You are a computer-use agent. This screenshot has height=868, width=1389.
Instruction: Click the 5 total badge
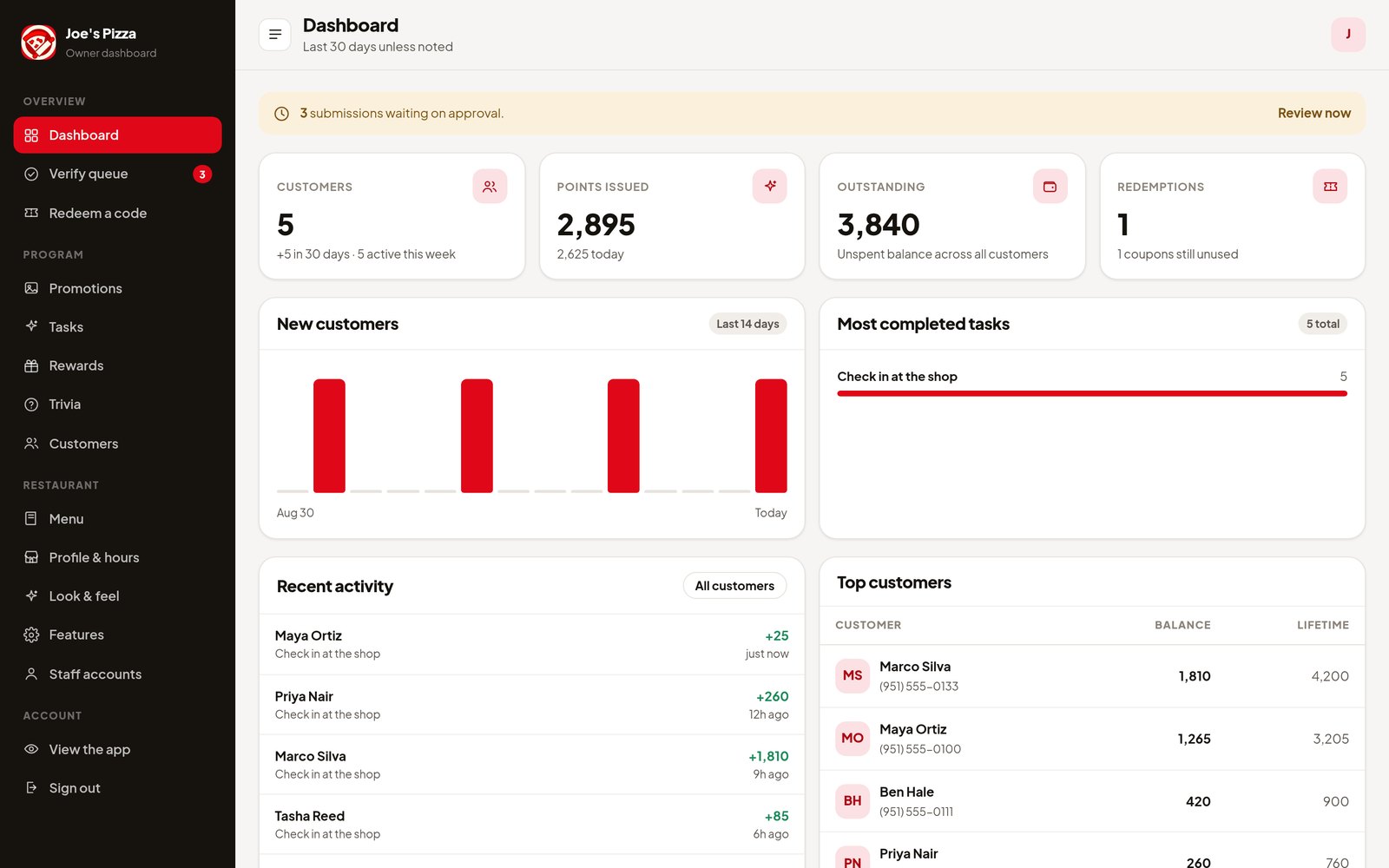[x=1323, y=324]
